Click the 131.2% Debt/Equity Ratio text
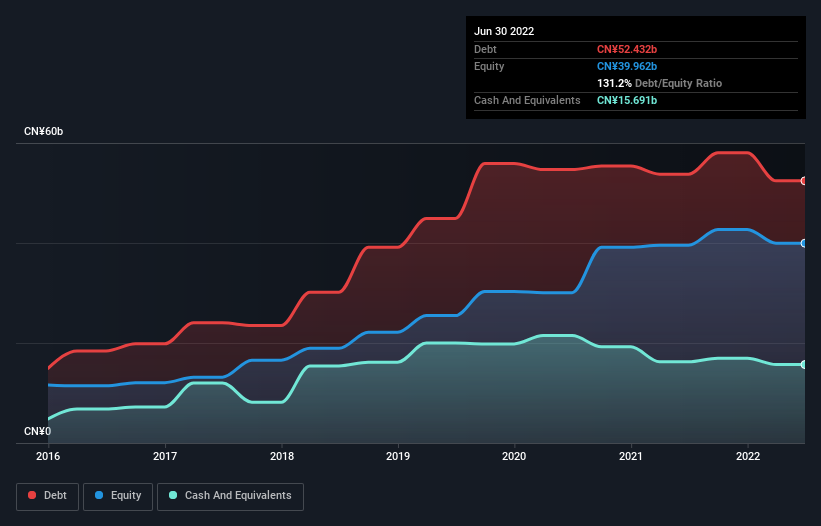 tap(659, 83)
